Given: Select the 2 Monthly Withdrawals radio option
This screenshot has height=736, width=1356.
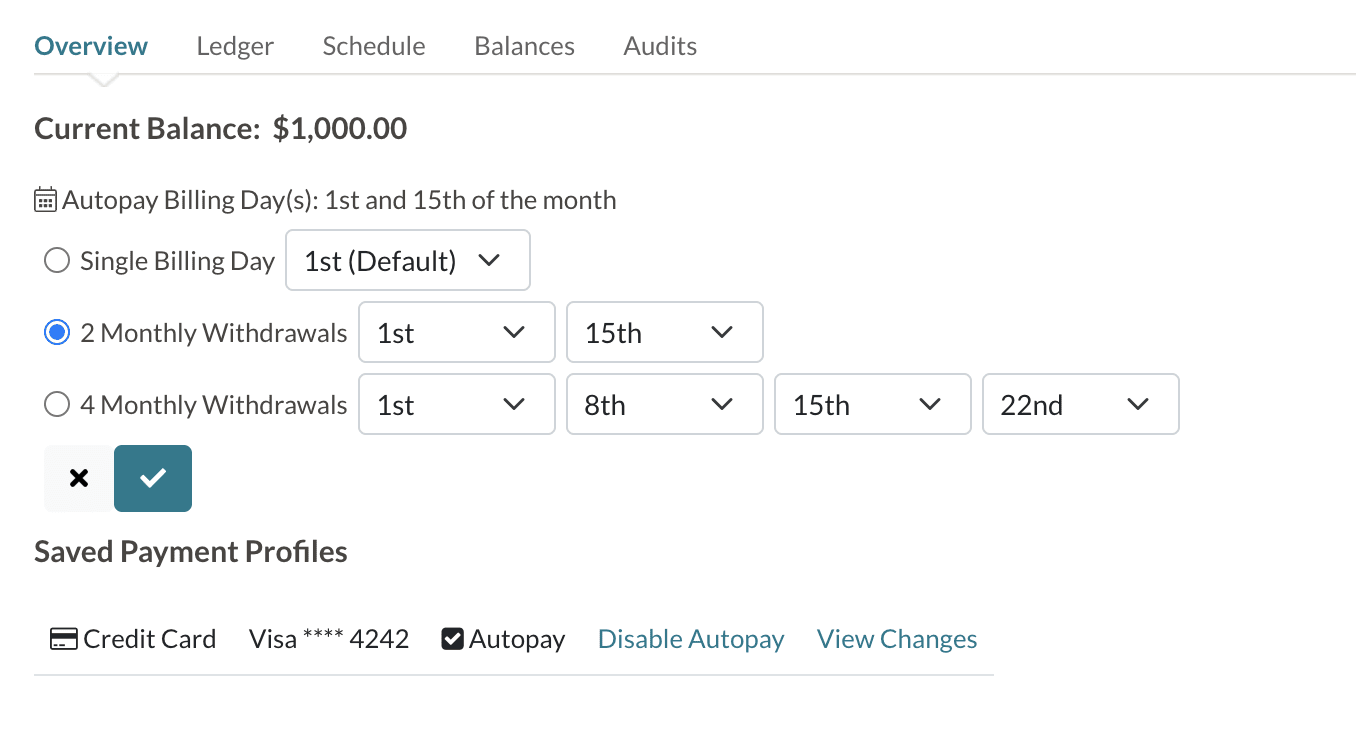Looking at the screenshot, I should [57, 333].
